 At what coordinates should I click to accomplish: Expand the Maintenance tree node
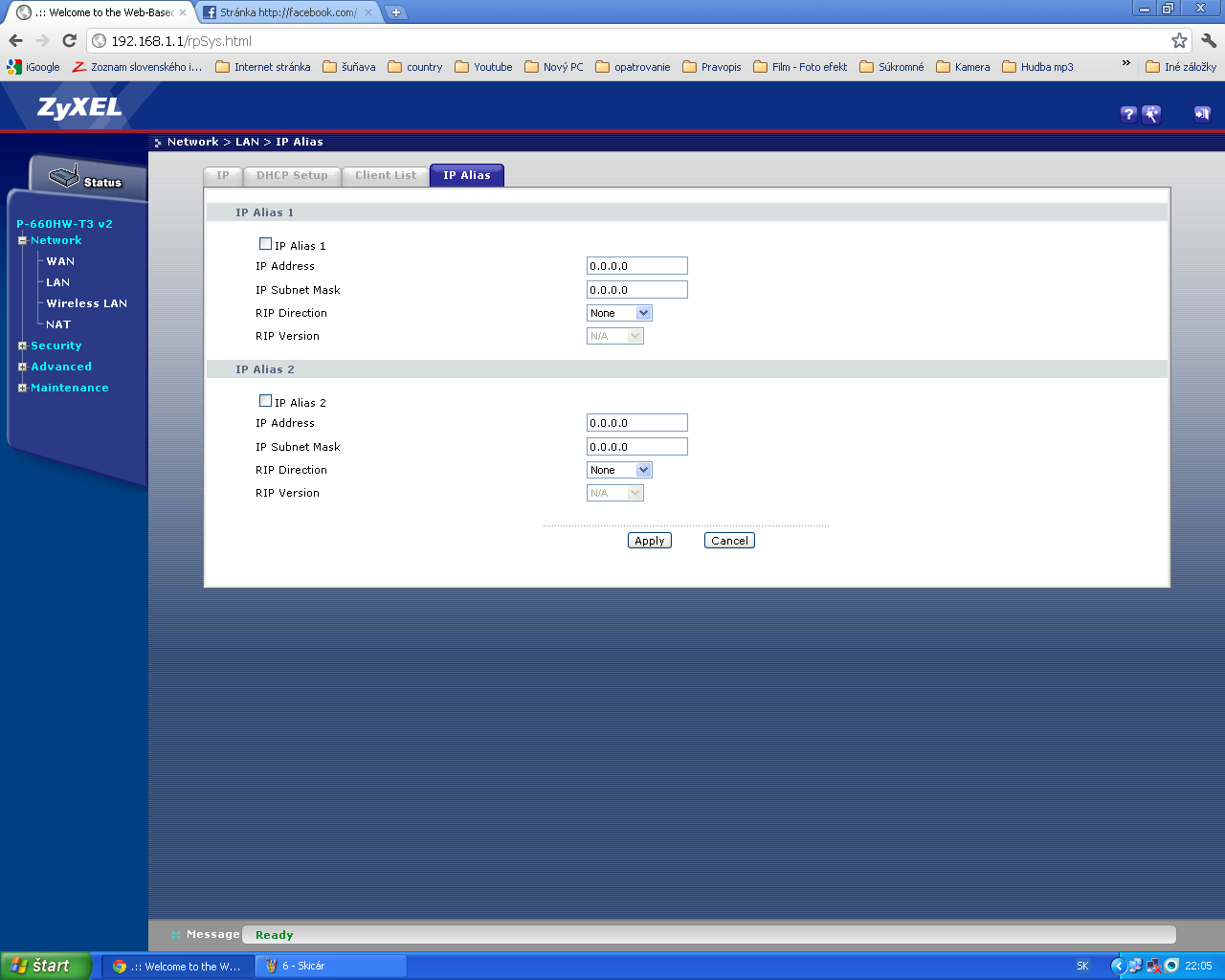(22, 388)
